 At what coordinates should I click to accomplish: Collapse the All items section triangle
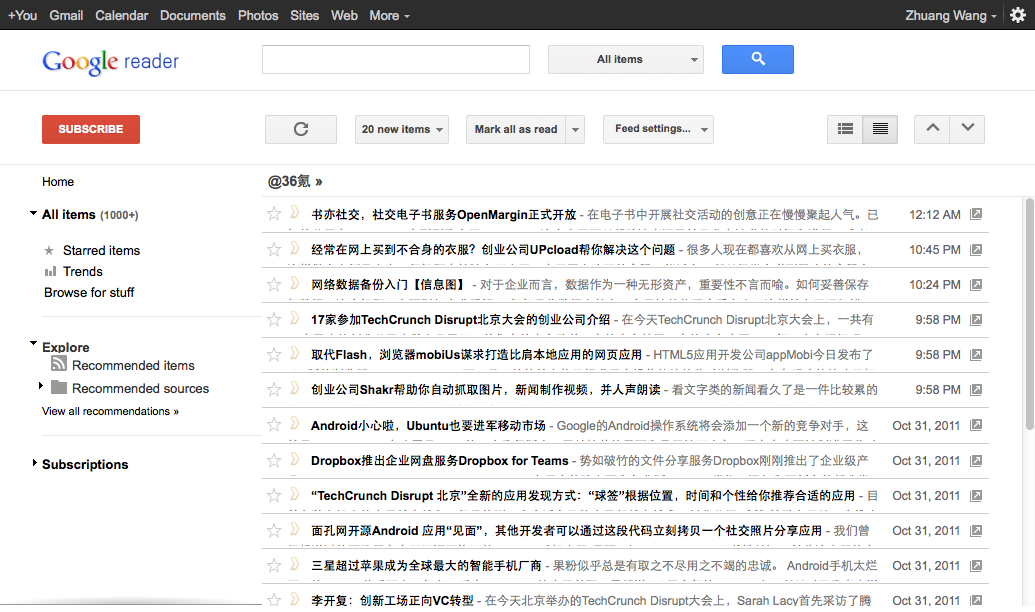coord(33,213)
